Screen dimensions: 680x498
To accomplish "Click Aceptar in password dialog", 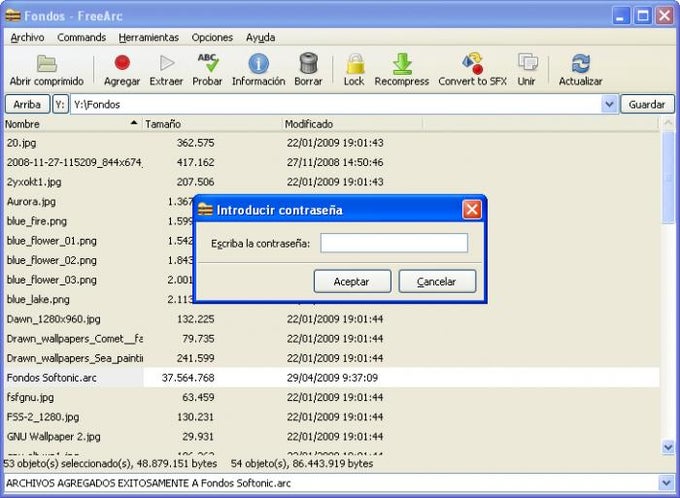I will 352,282.
